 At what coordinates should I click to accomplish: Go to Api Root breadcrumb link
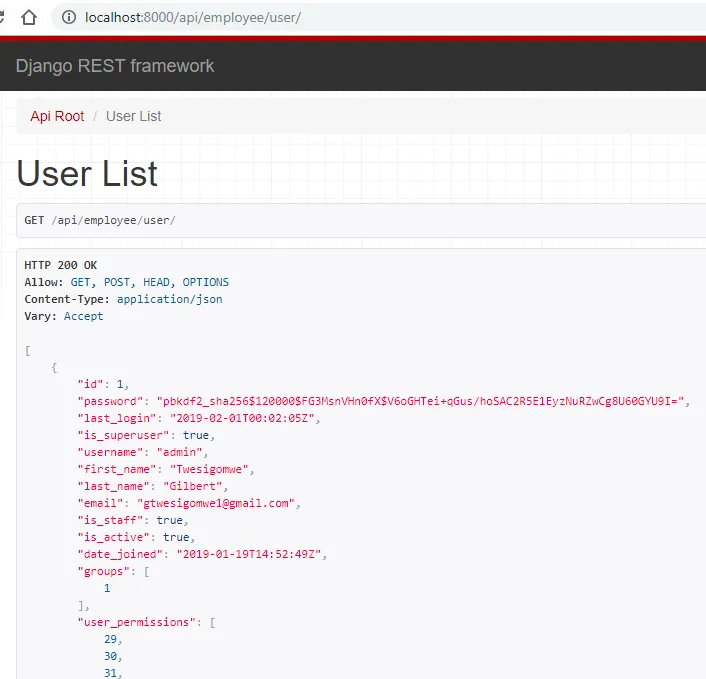[x=57, y=116]
